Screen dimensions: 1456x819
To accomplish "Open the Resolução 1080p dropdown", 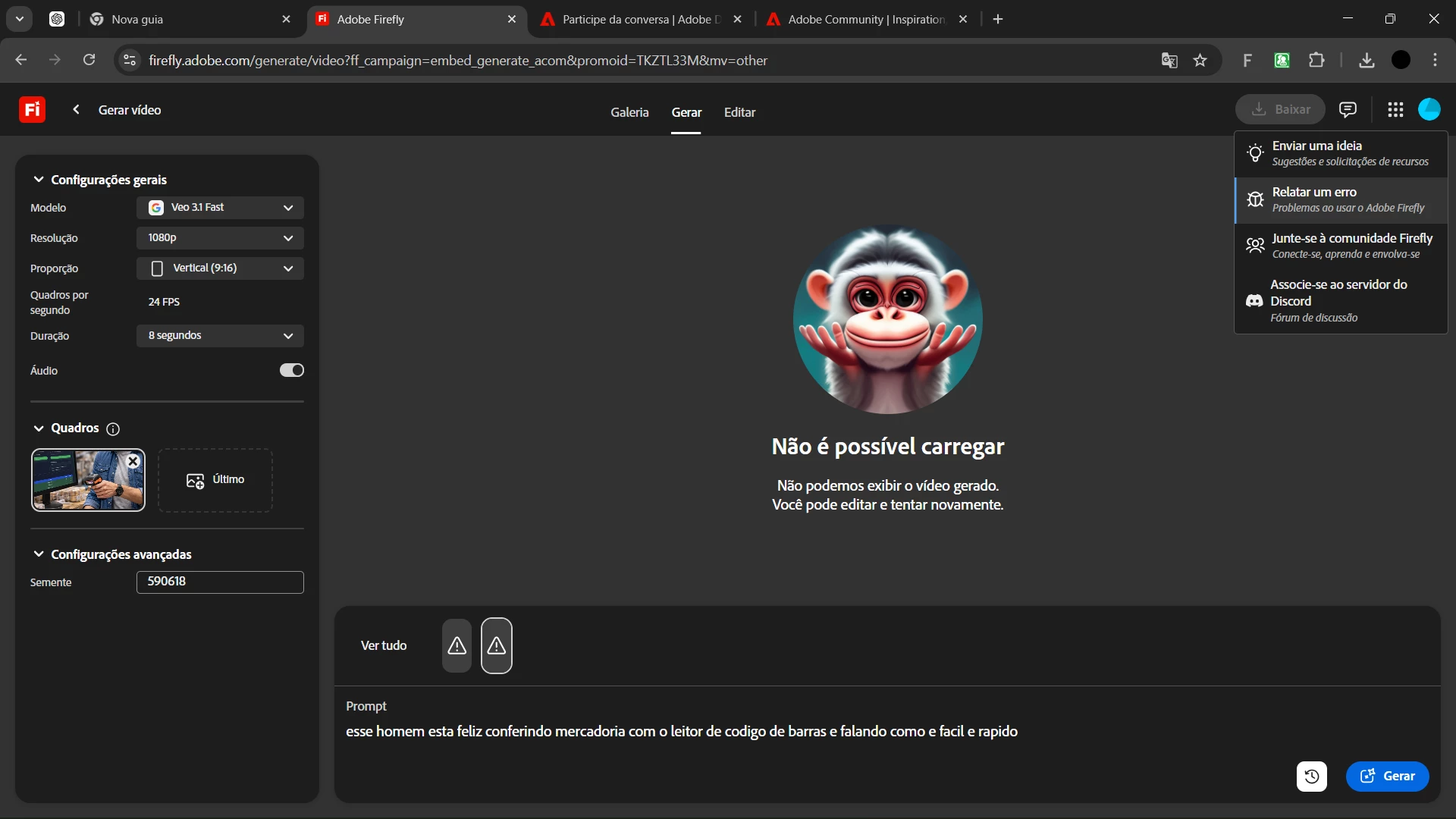I will click(x=220, y=237).
